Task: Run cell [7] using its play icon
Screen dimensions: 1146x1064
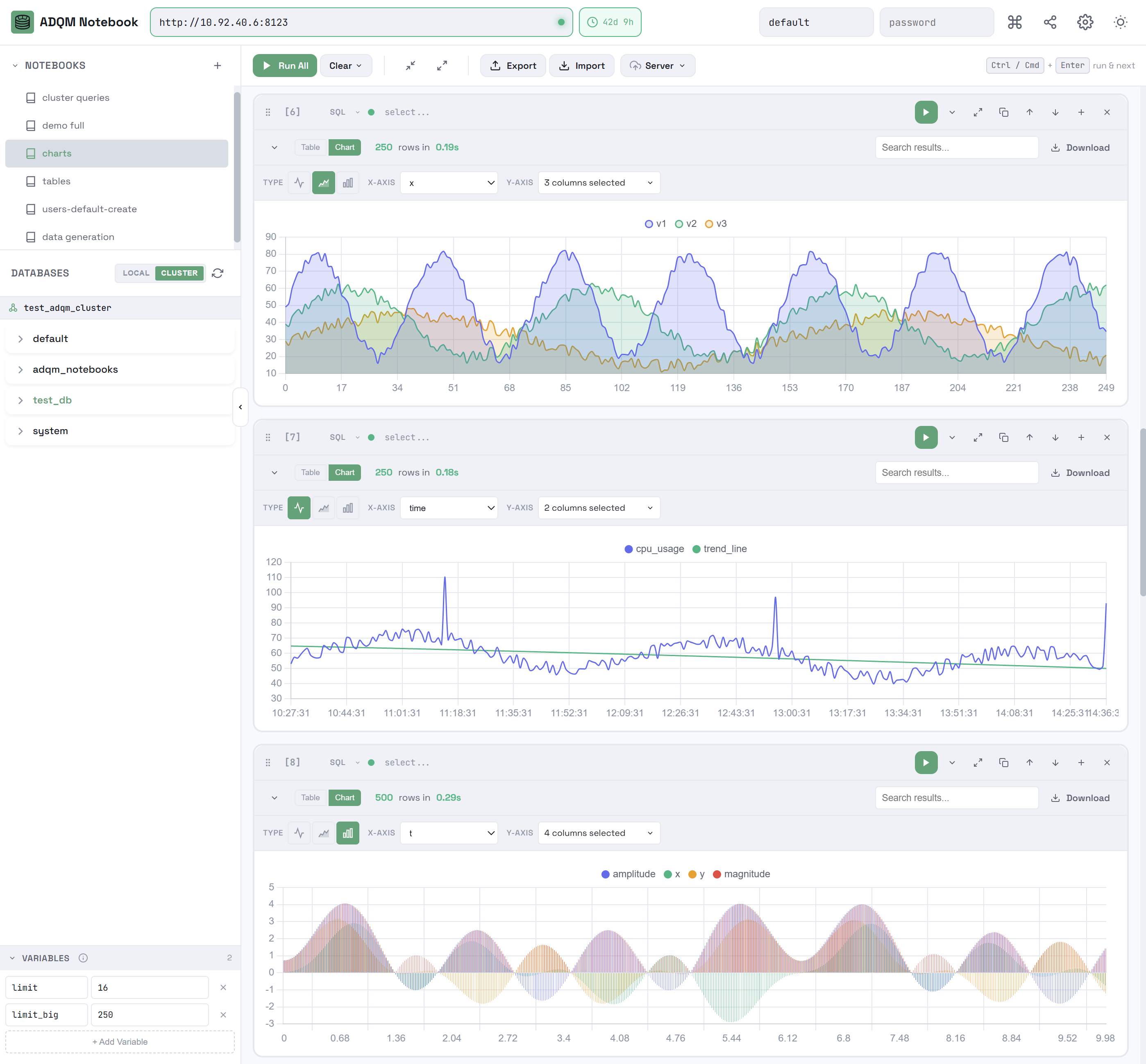Action: tap(926, 437)
